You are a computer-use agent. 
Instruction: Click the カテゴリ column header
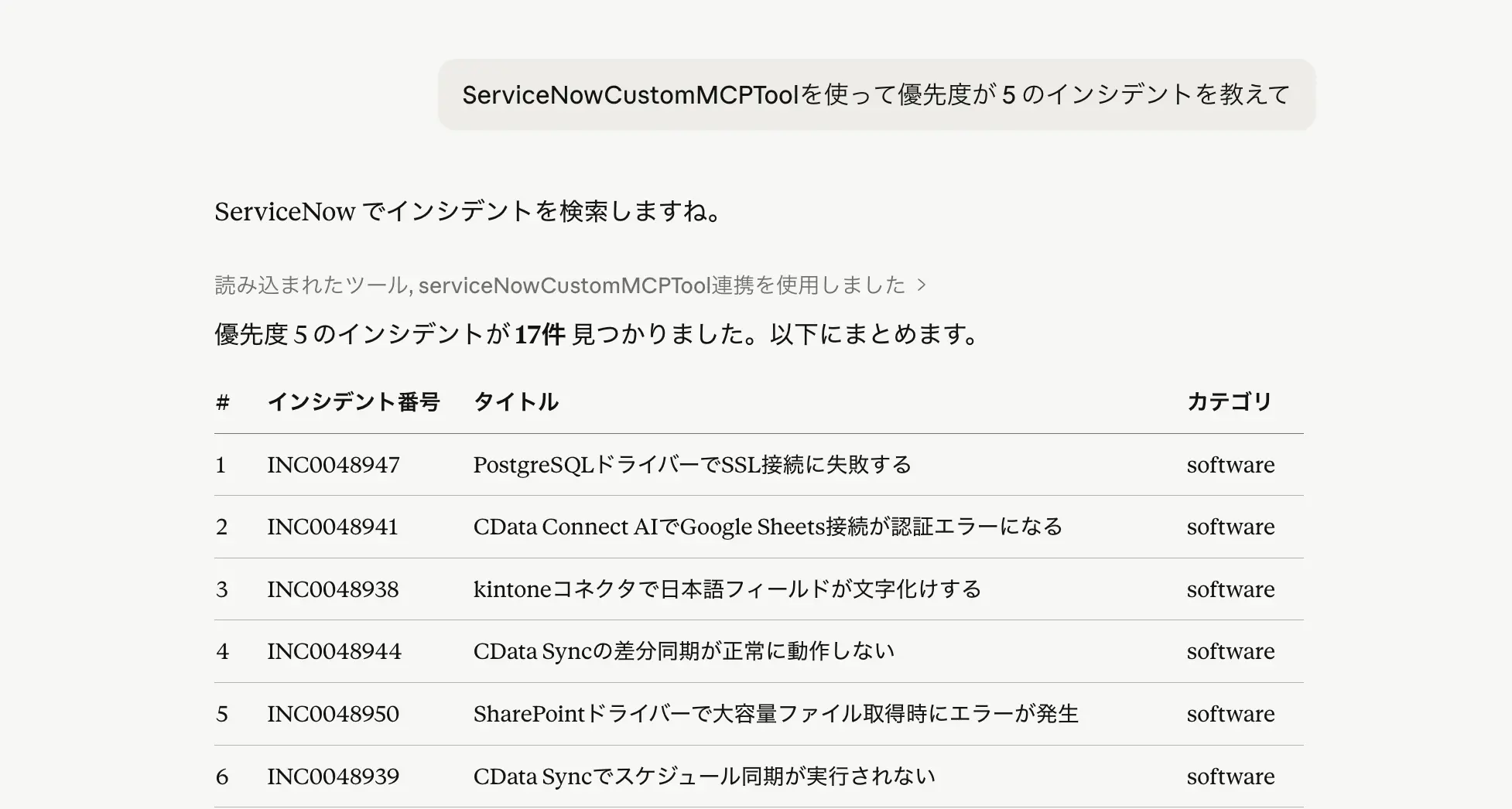[x=1230, y=401]
